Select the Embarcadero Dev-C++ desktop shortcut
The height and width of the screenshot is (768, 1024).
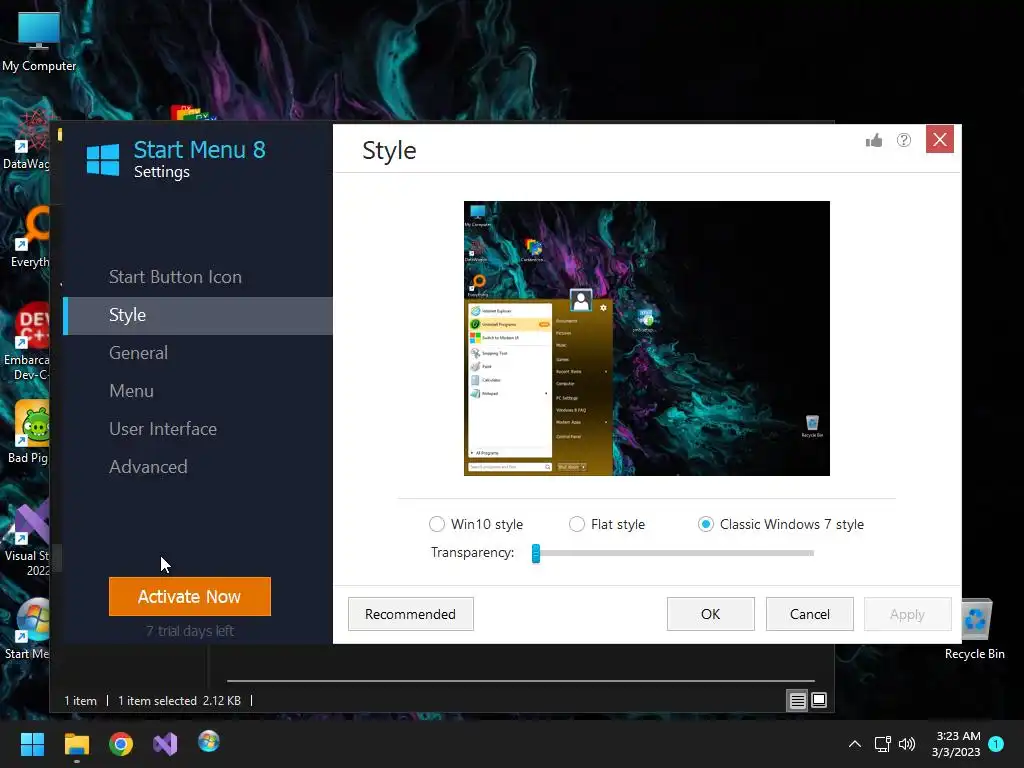point(27,342)
